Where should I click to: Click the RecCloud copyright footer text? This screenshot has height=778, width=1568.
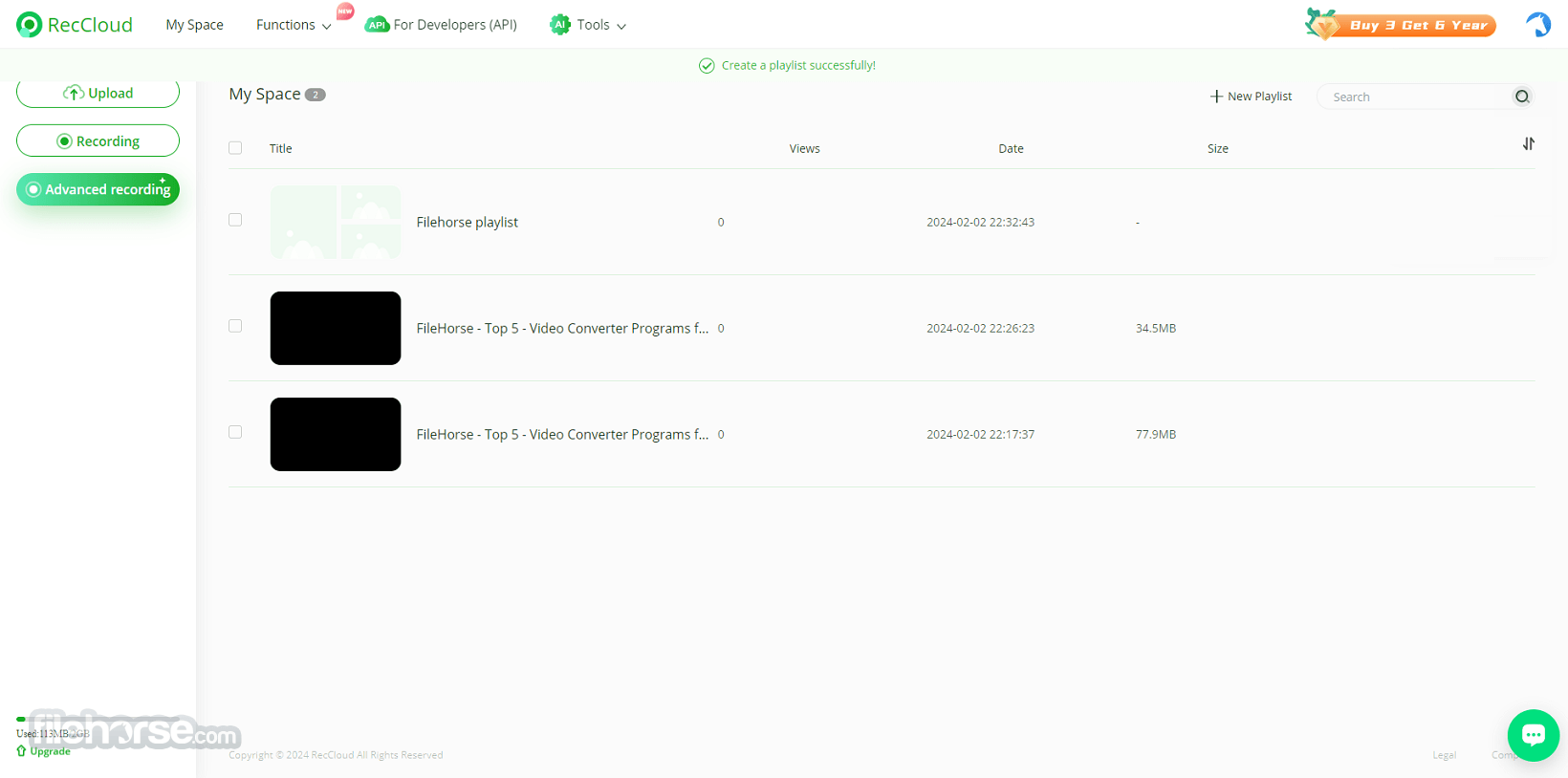pyautogui.click(x=336, y=755)
